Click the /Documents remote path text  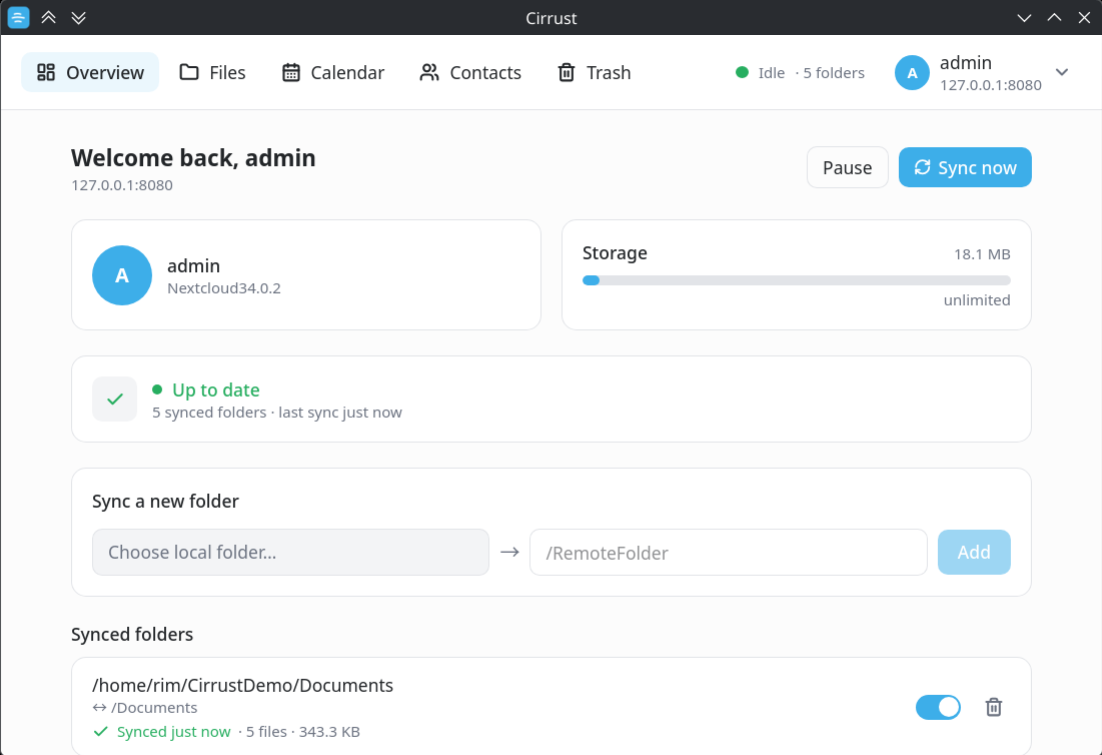[154, 708]
